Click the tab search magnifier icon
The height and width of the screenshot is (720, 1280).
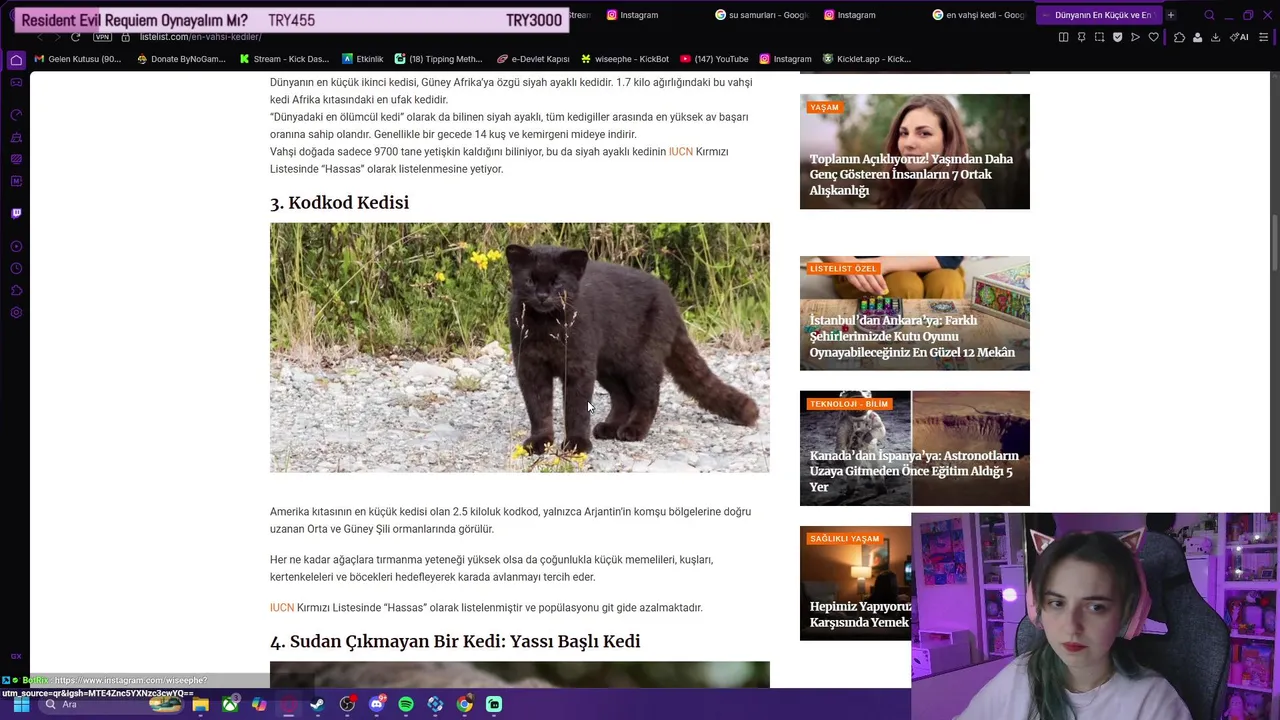click(x=1209, y=15)
